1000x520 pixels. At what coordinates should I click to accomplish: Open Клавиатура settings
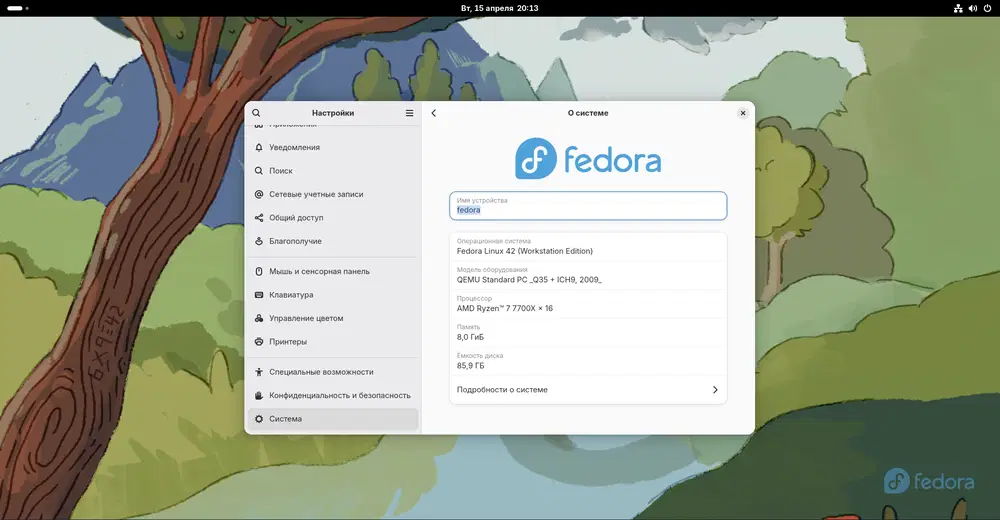click(333, 295)
